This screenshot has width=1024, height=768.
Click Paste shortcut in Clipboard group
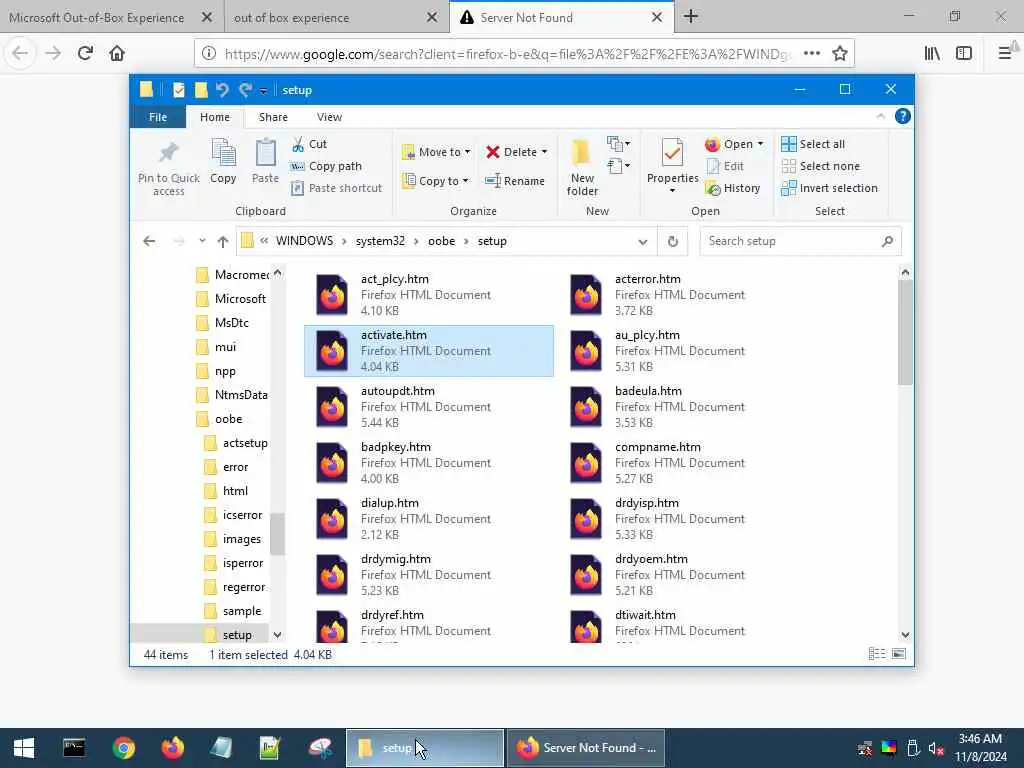336,188
